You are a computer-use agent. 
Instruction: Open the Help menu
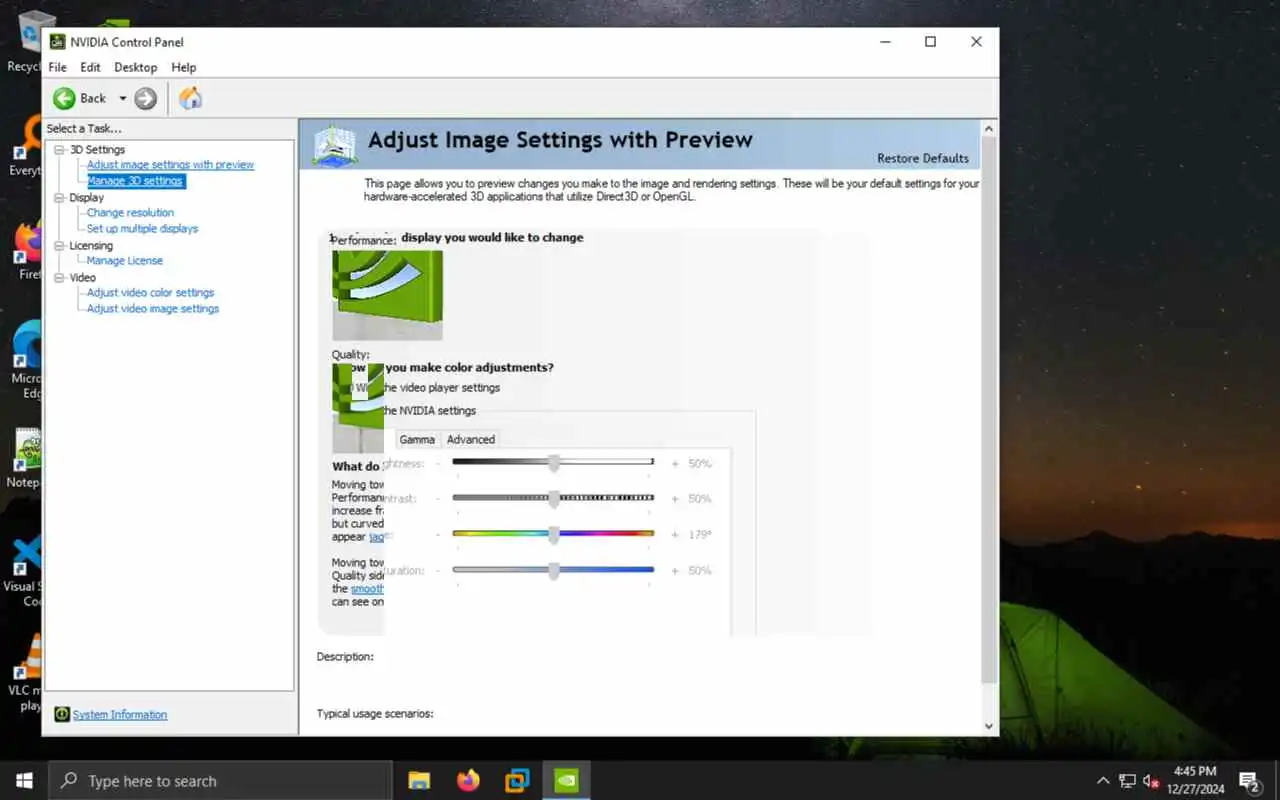point(184,67)
